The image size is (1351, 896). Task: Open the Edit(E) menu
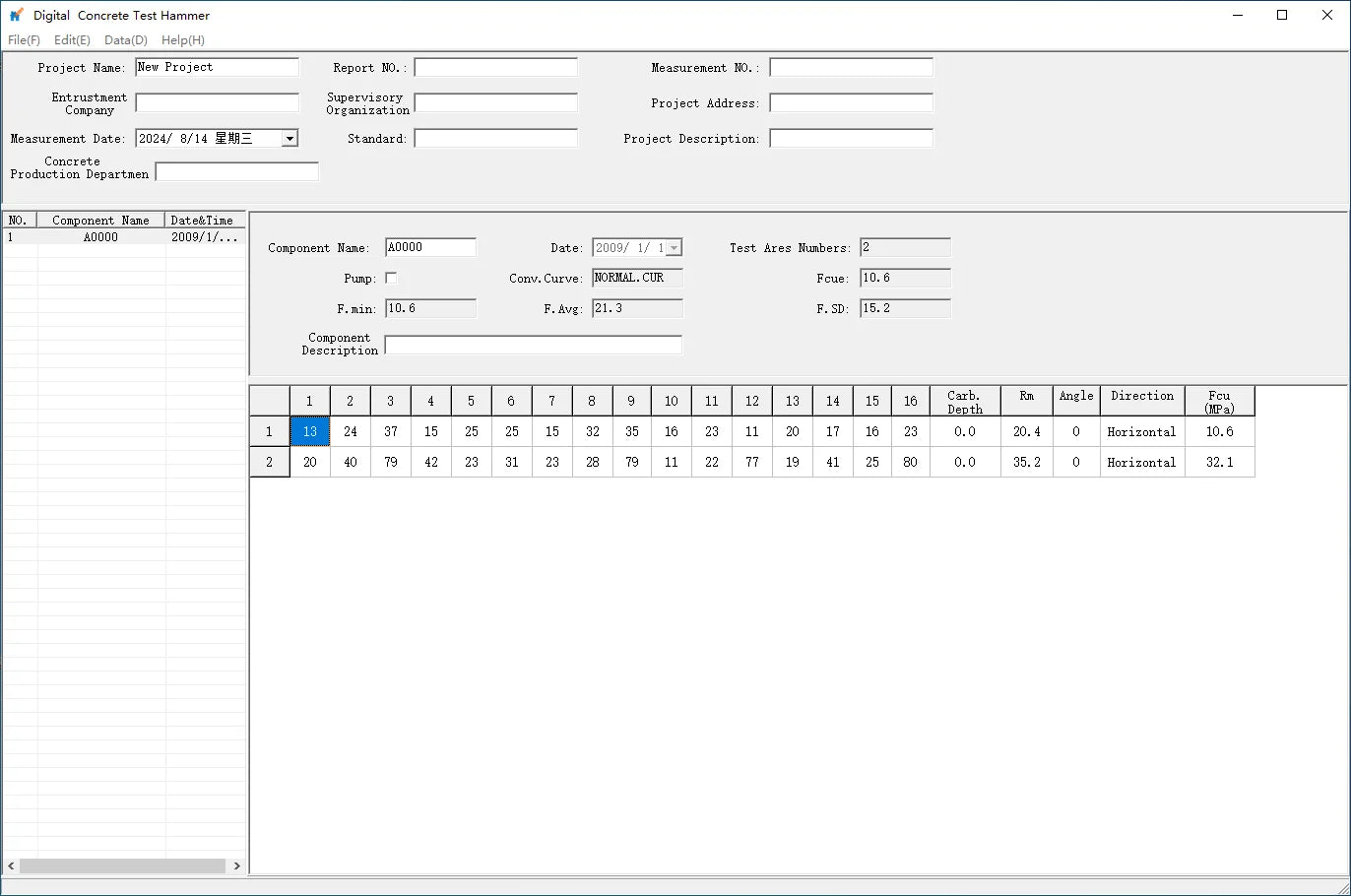tap(72, 40)
